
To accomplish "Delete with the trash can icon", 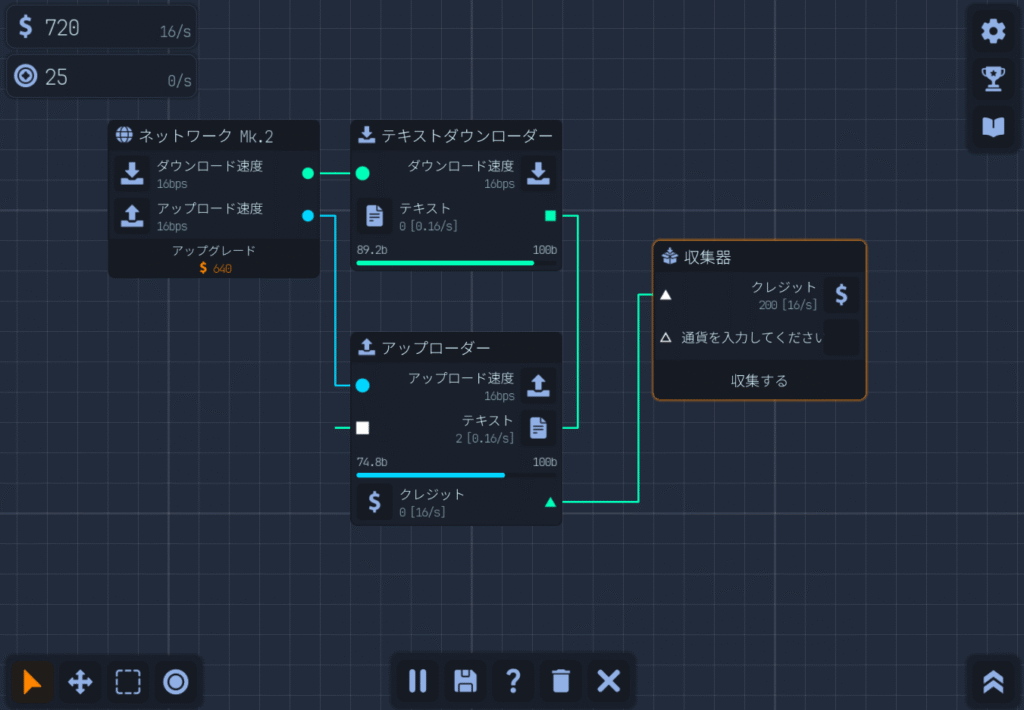I will coord(561,681).
